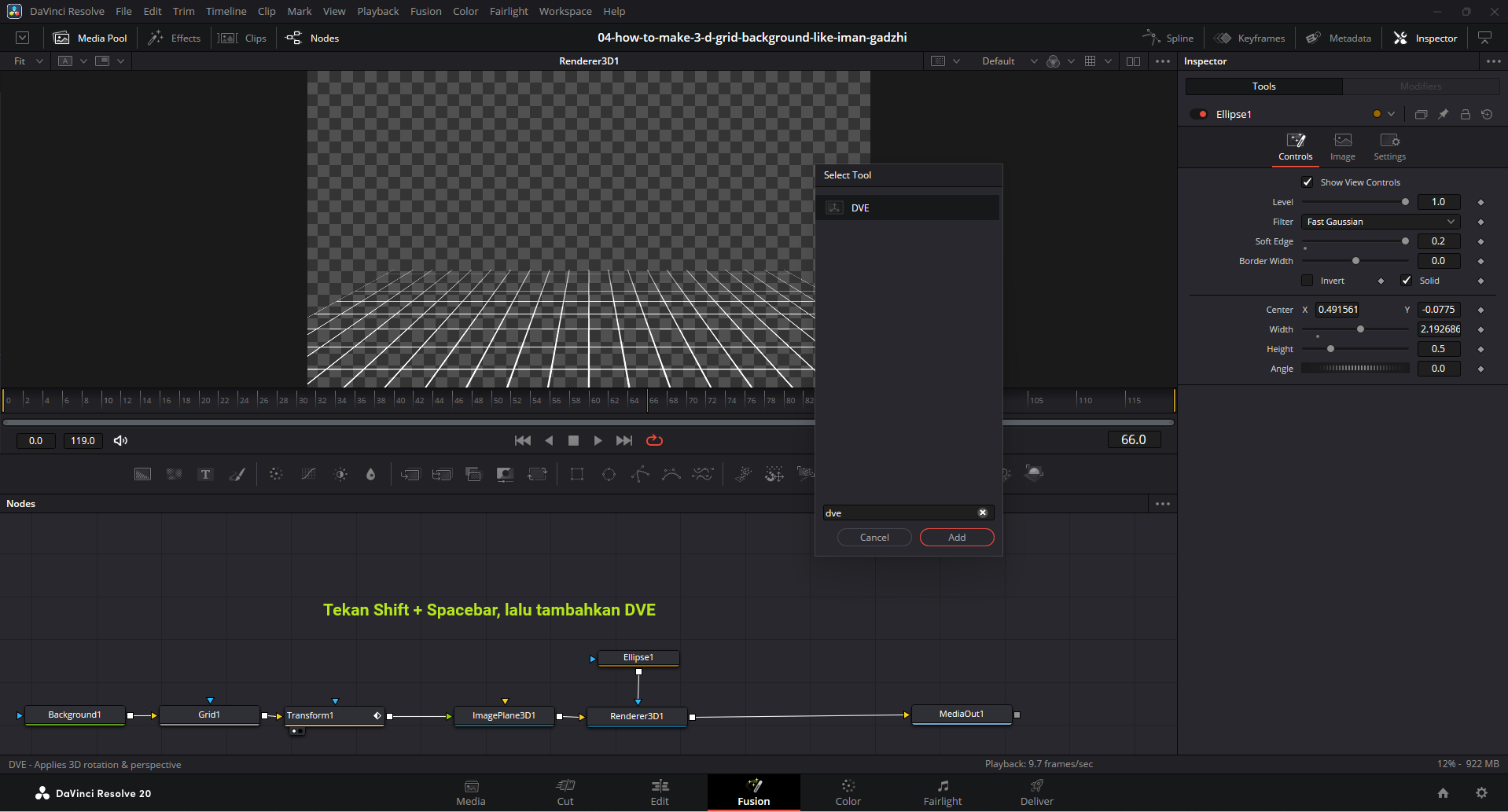The image size is (1508, 812).
Task: Add a Background node from toolbar
Action: click(x=142, y=474)
